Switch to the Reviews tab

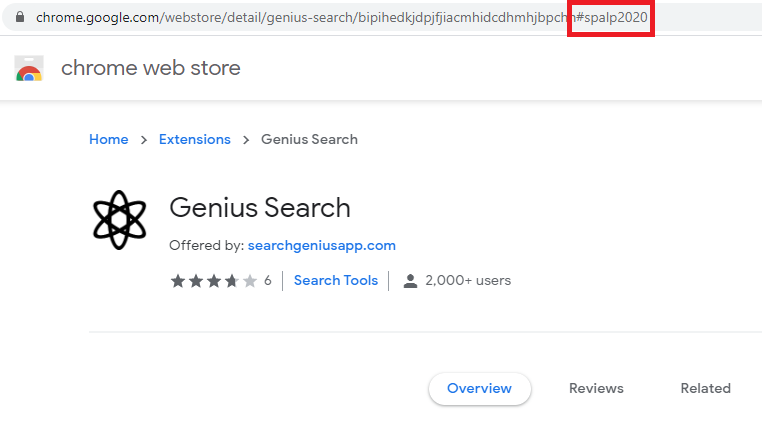(x=596, y=388)
